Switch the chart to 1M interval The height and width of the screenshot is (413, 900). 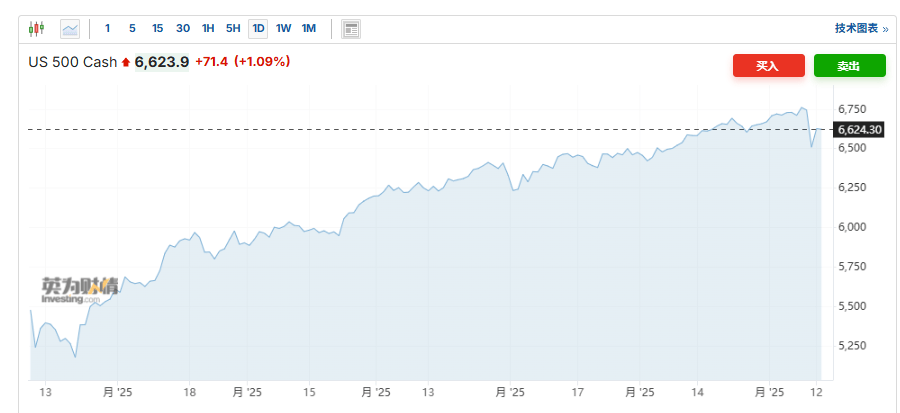[309, 29]
